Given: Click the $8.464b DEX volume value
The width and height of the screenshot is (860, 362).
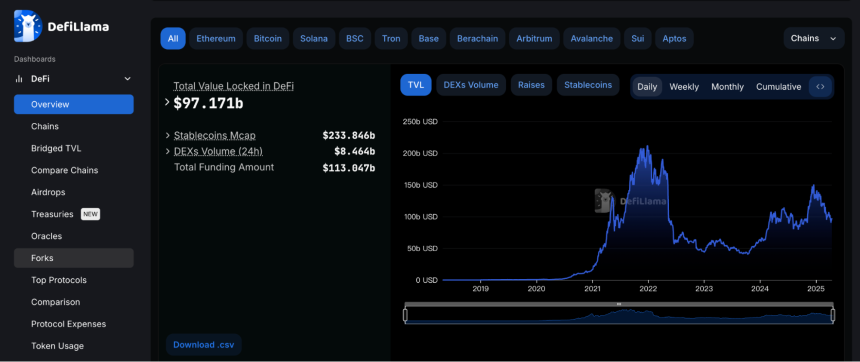Looking at the screenshot, I should click(355, 151).
